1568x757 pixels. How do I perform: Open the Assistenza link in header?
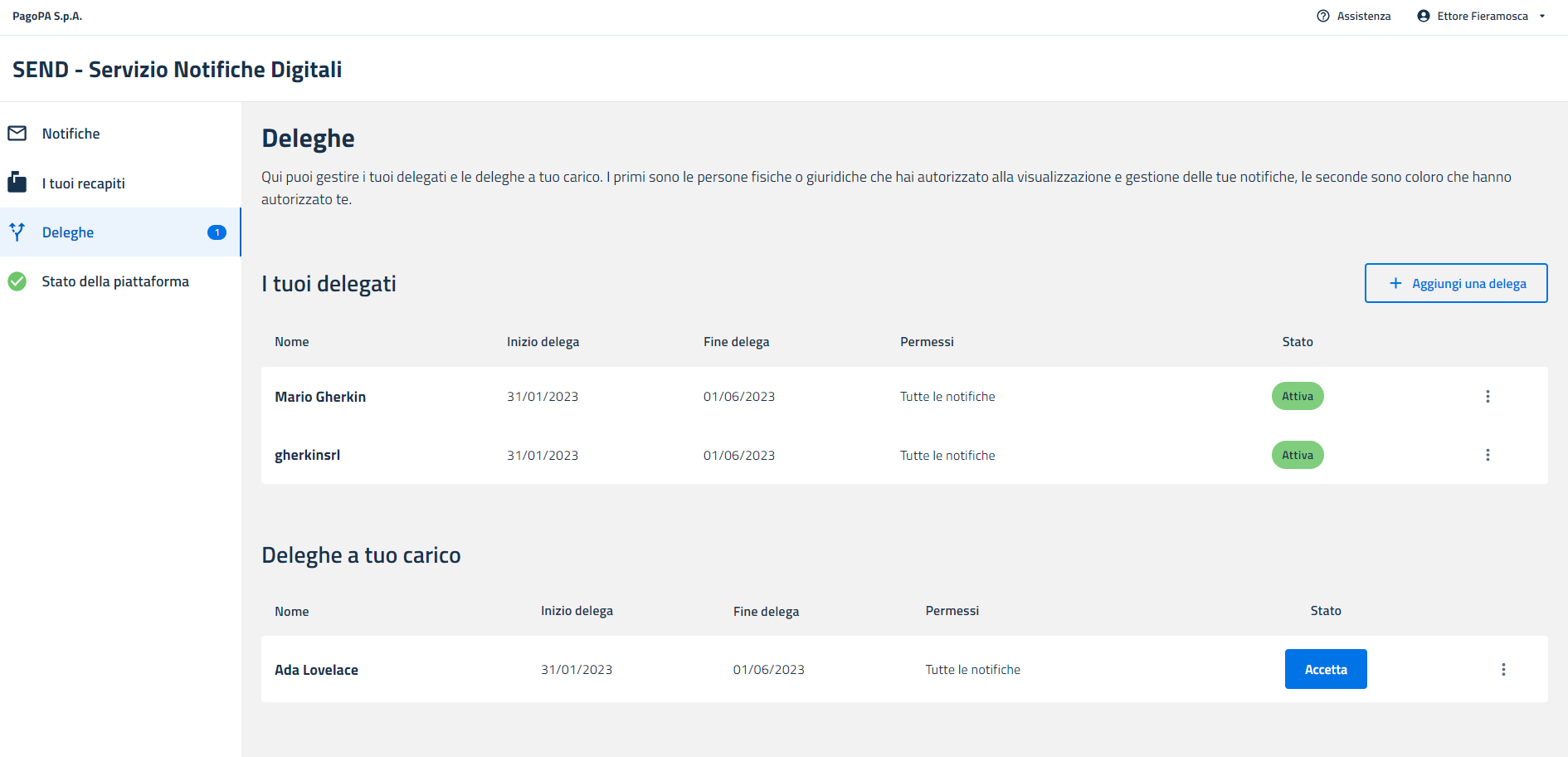1363,16
